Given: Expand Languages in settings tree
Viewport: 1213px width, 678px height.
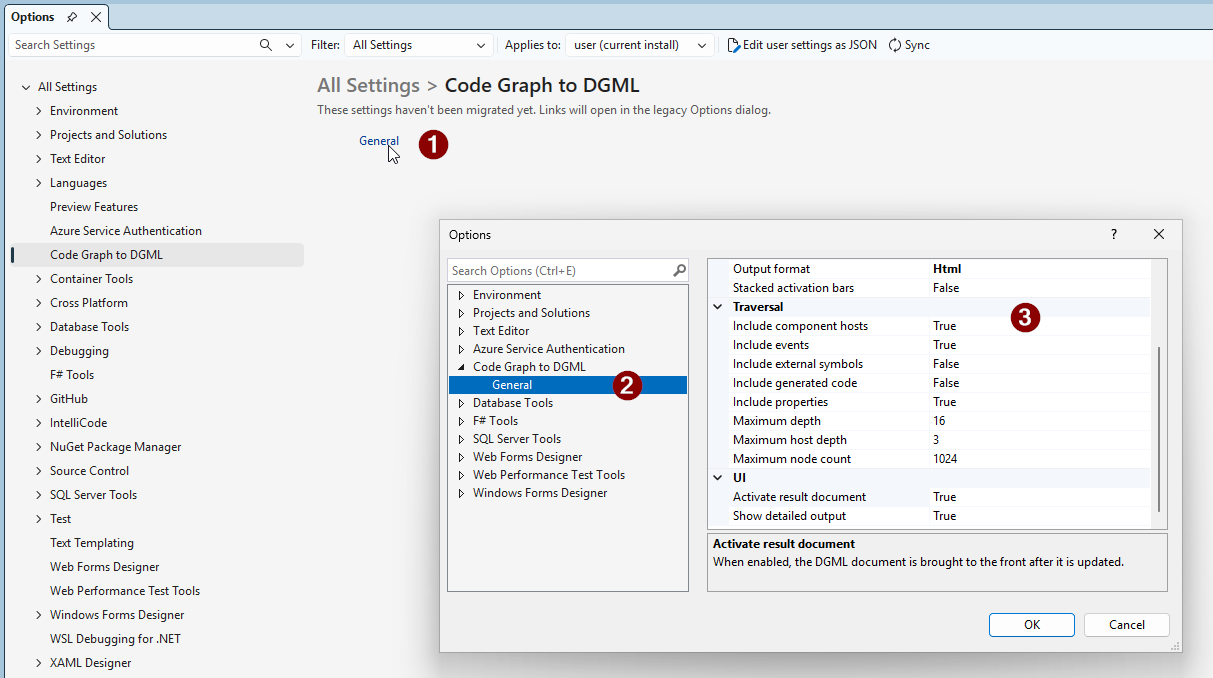Looking at the screenshot, I should [39, 183].
